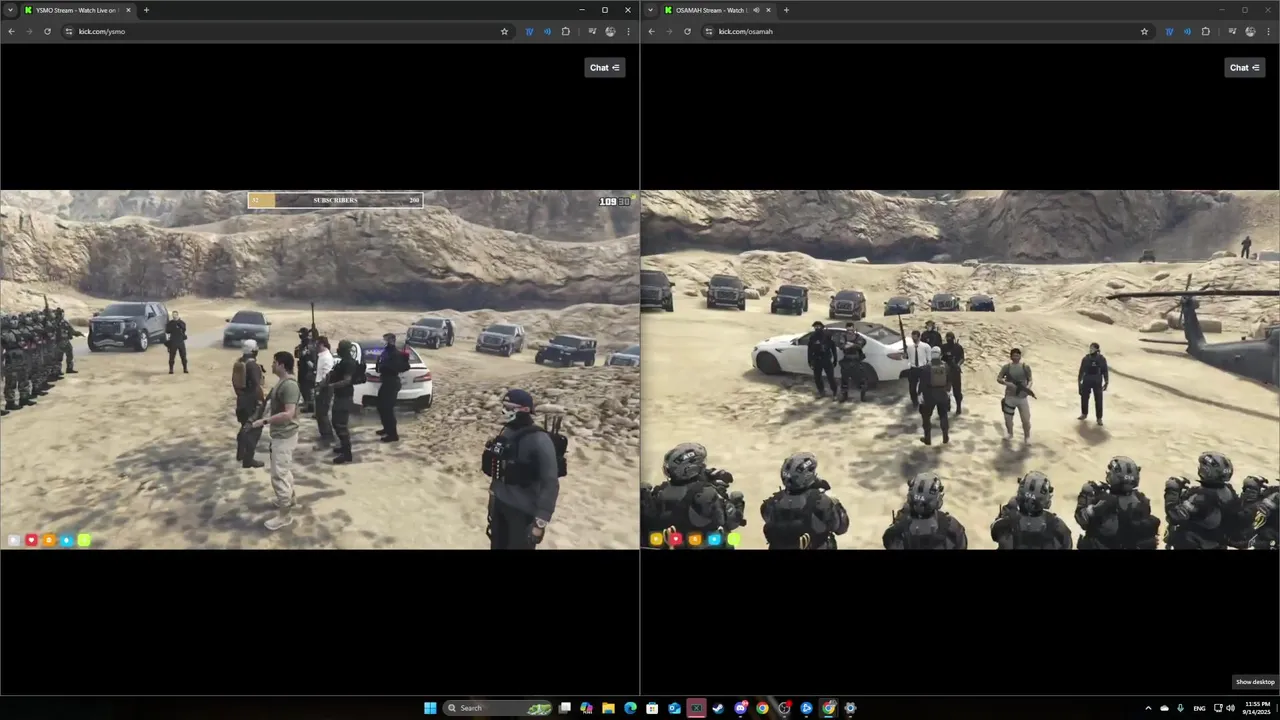Show hidden system tray icons

[x=1148, y=708]
